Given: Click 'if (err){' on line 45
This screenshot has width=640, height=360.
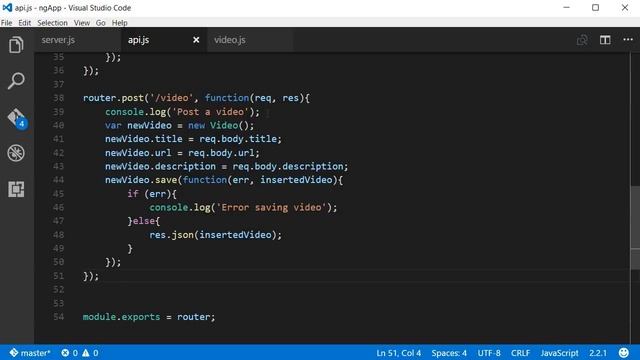Looking at the screenshot, I should pyautogui.click(x=152, y=194).
